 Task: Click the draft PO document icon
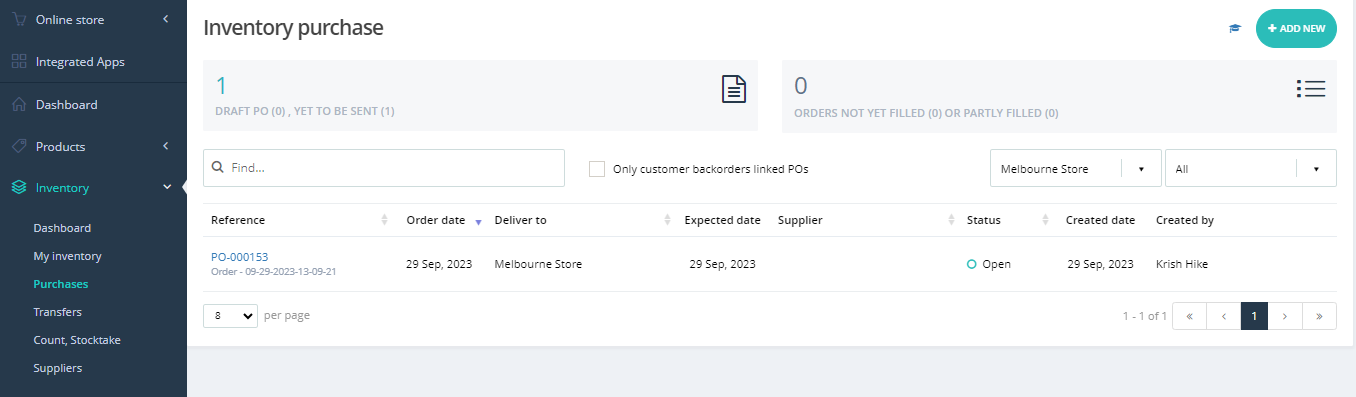tap(734, 89)
